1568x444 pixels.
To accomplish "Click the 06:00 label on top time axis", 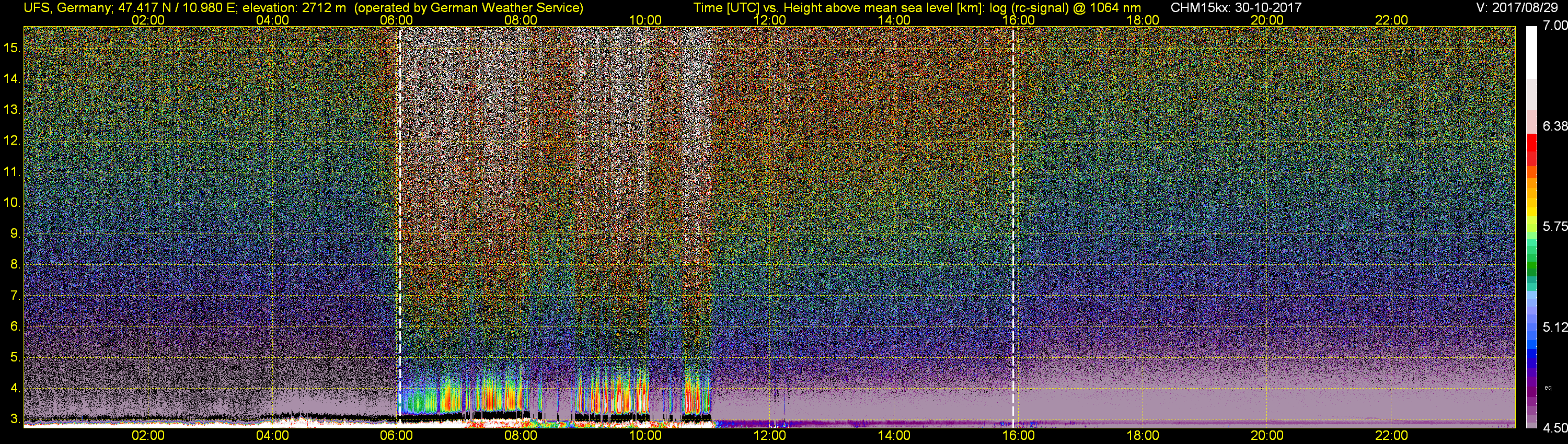I will click(396, 20).
